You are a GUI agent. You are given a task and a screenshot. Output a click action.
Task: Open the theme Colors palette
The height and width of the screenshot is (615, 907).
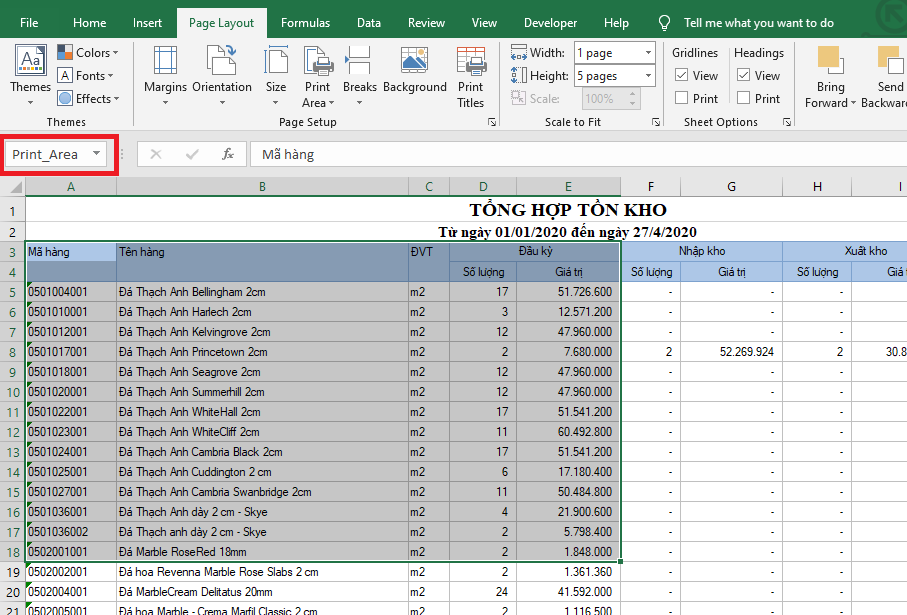(x=88, y=52)
